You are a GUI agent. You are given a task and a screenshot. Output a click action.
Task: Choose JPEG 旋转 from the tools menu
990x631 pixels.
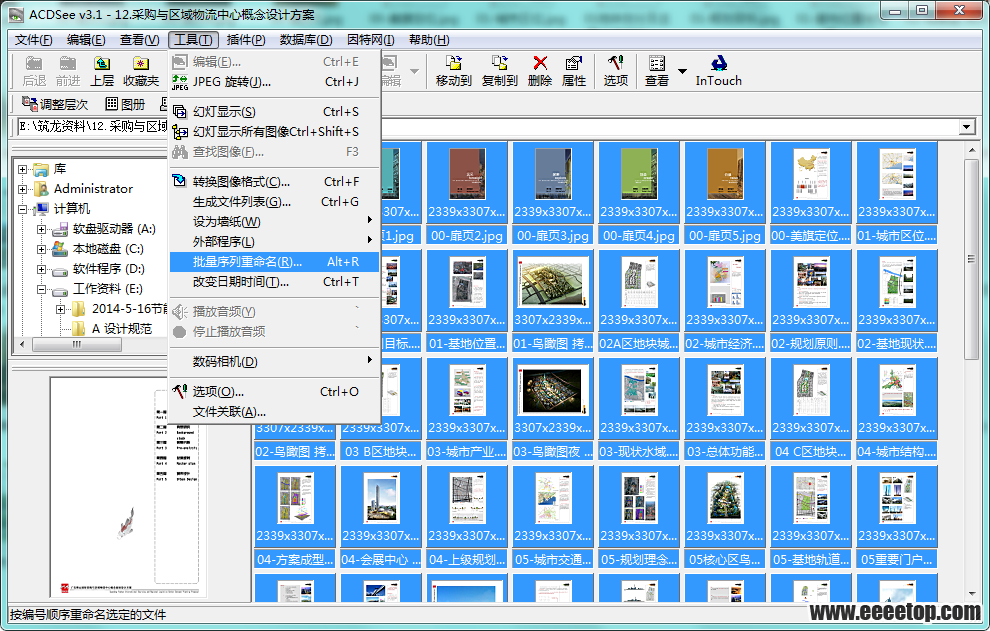point(274,81)
